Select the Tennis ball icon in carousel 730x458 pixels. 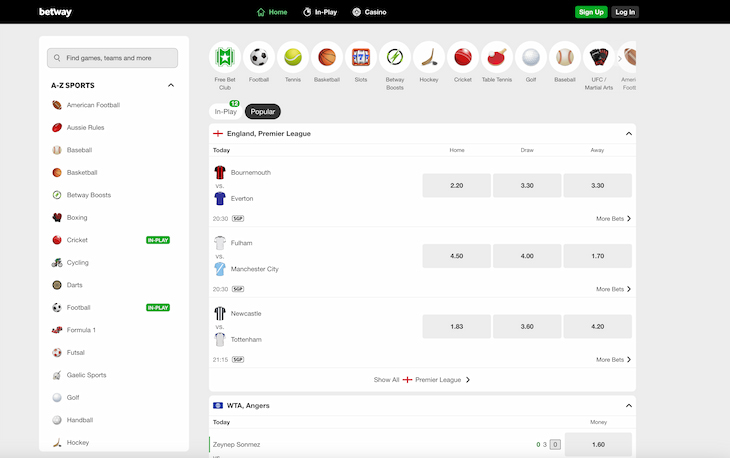(293, 57)
